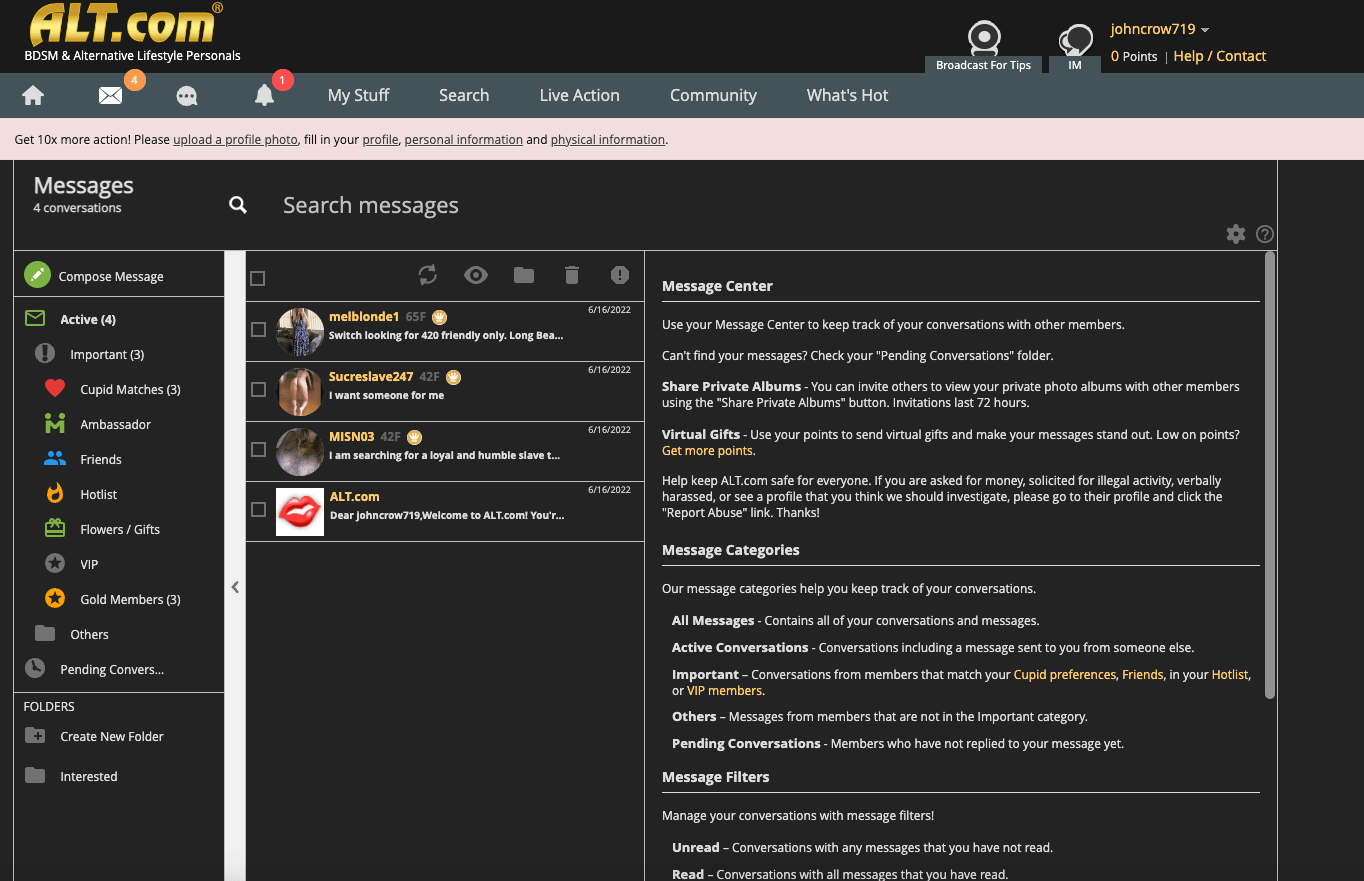The image size is (1364, 881).
Task: Click the green Compose Message pencil icon
Action: pyautogui.click(x=37, y=275)
